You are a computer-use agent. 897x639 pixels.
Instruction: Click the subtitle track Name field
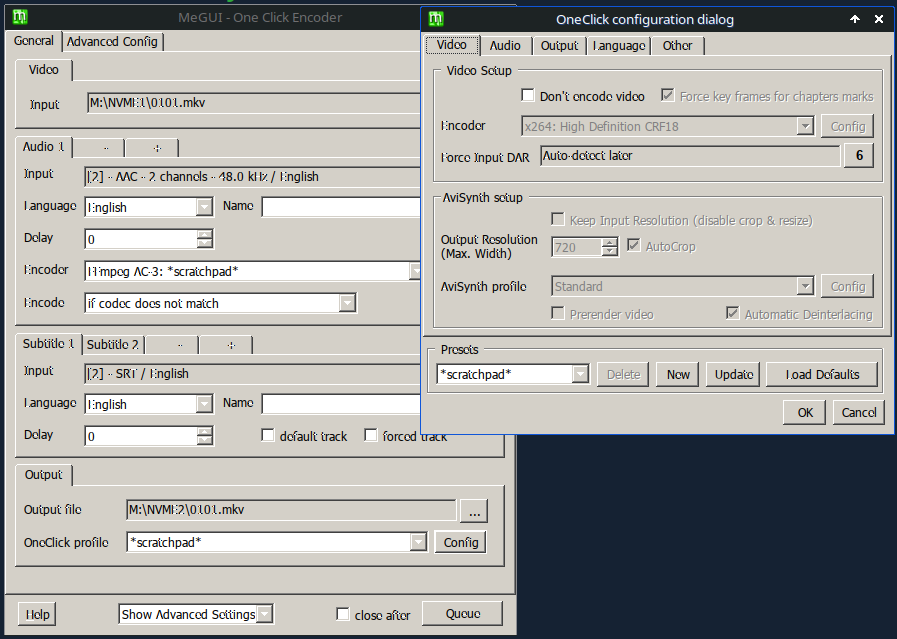point(341,404)
